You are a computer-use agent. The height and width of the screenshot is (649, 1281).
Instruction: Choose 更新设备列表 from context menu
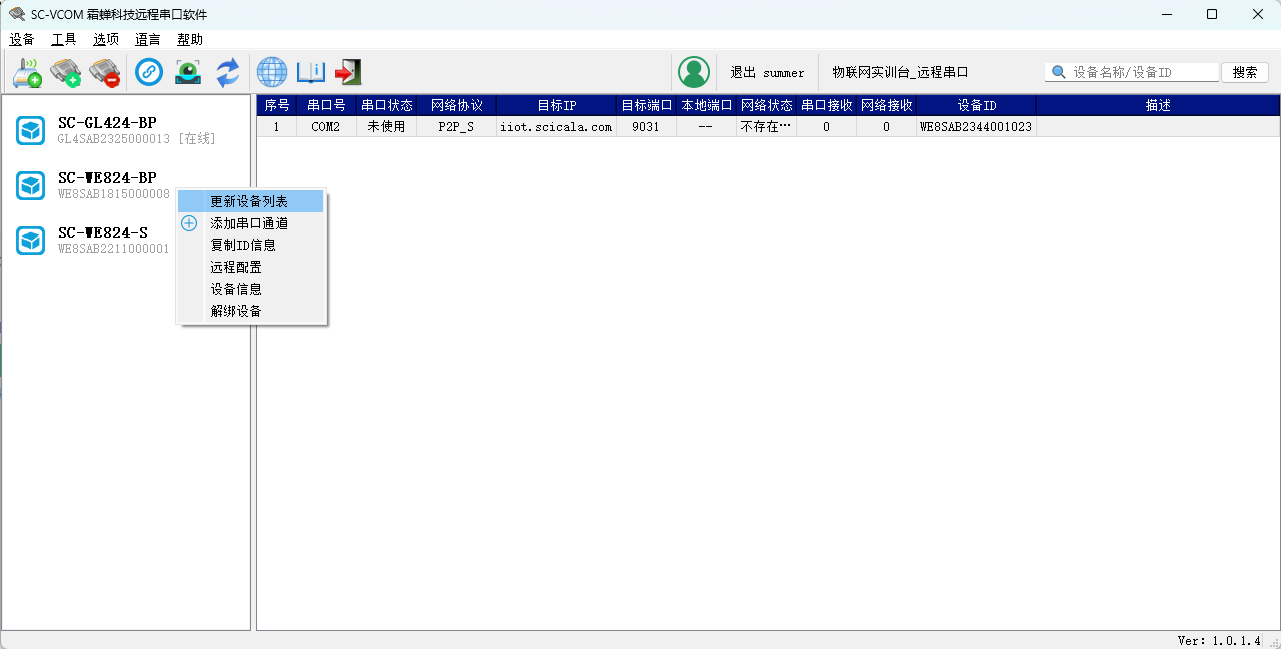249,202
